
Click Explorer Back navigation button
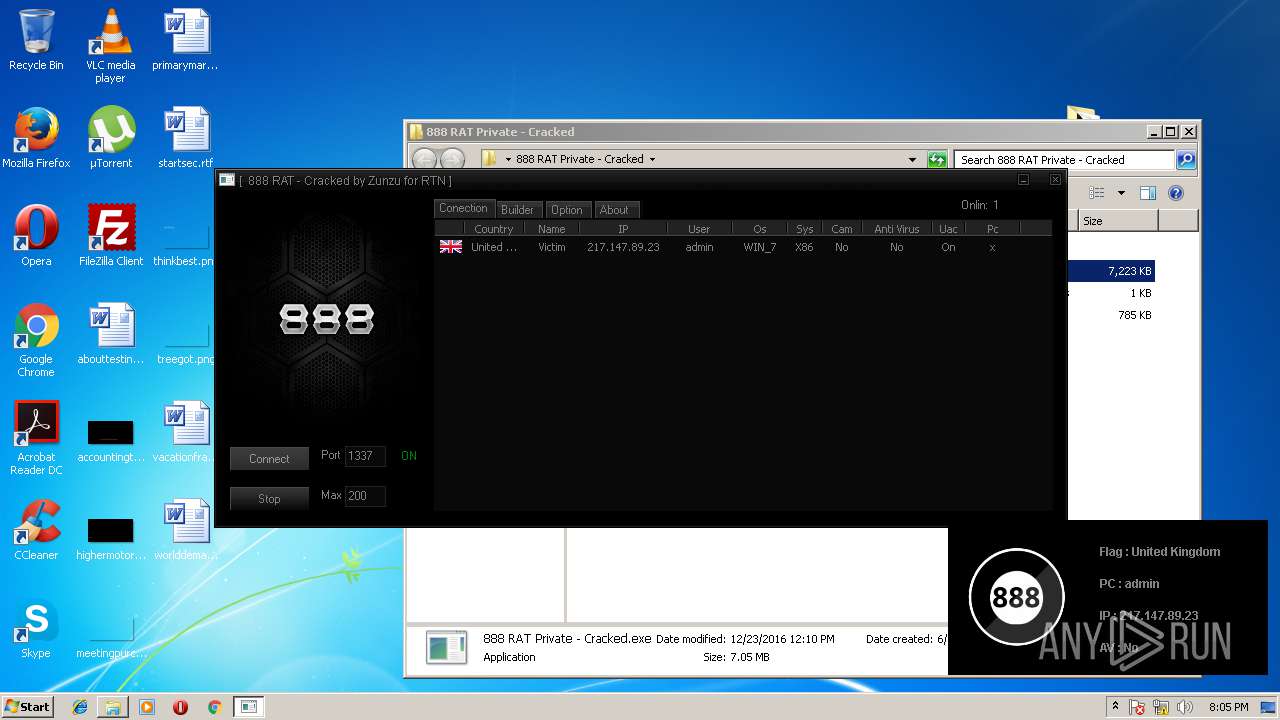425,159
